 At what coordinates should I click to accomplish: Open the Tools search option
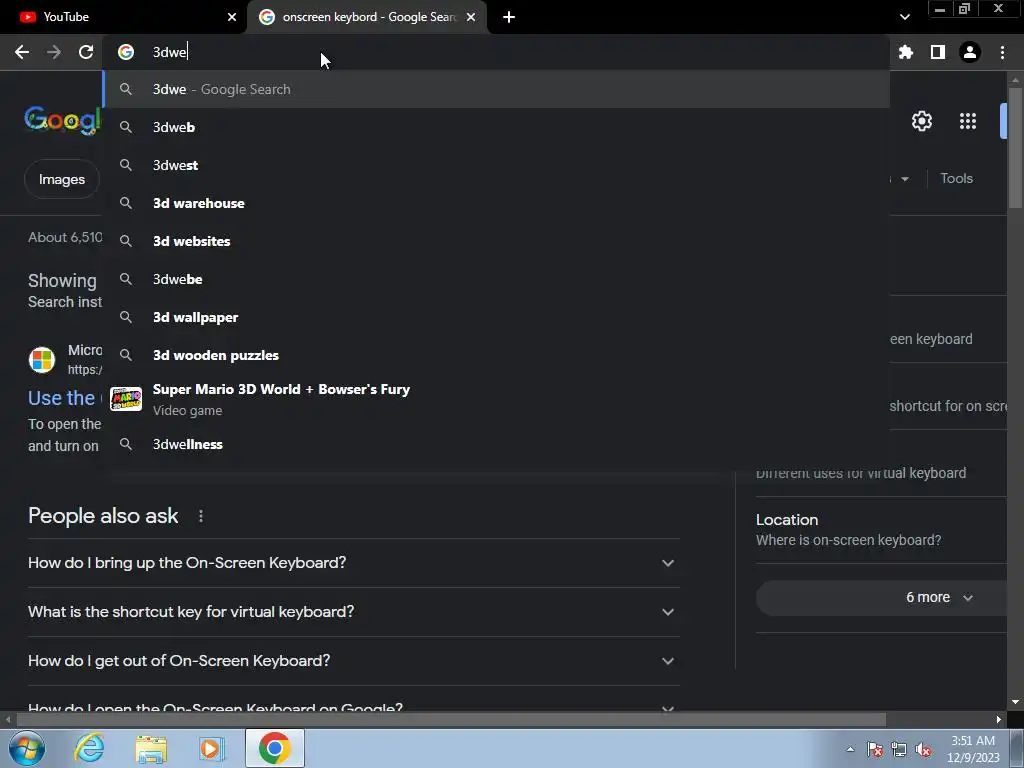pos(956,178)
